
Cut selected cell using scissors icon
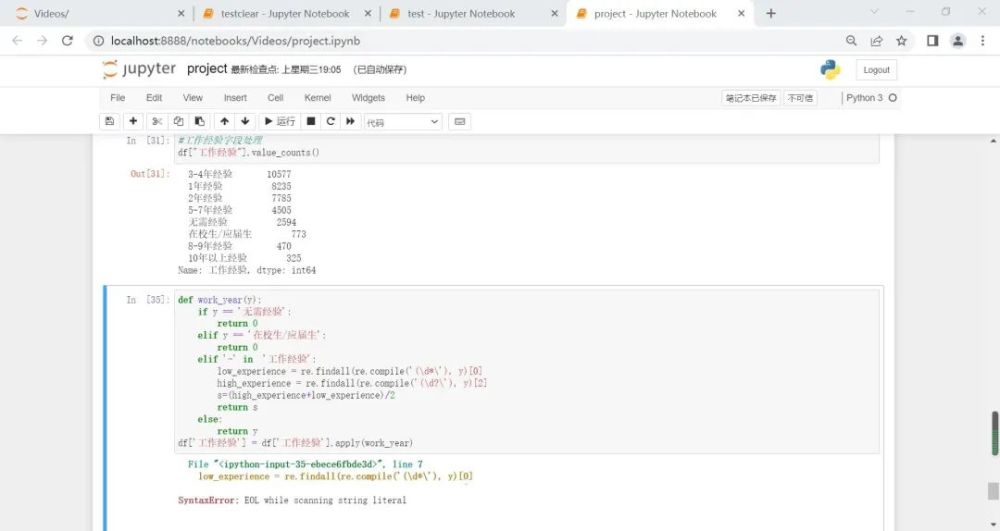(x=157, y=121)
